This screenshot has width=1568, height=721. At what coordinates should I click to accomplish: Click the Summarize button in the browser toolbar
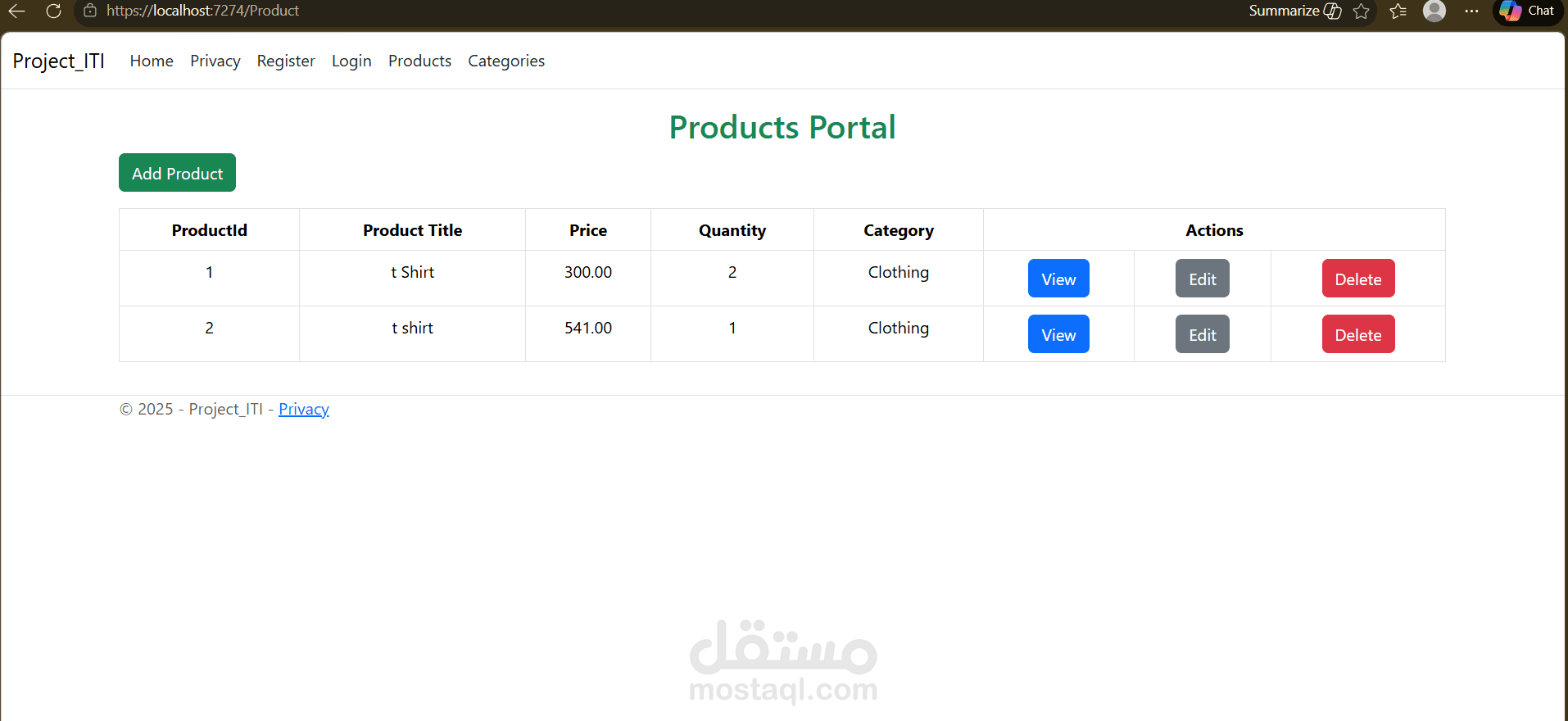pos(1294,11)
